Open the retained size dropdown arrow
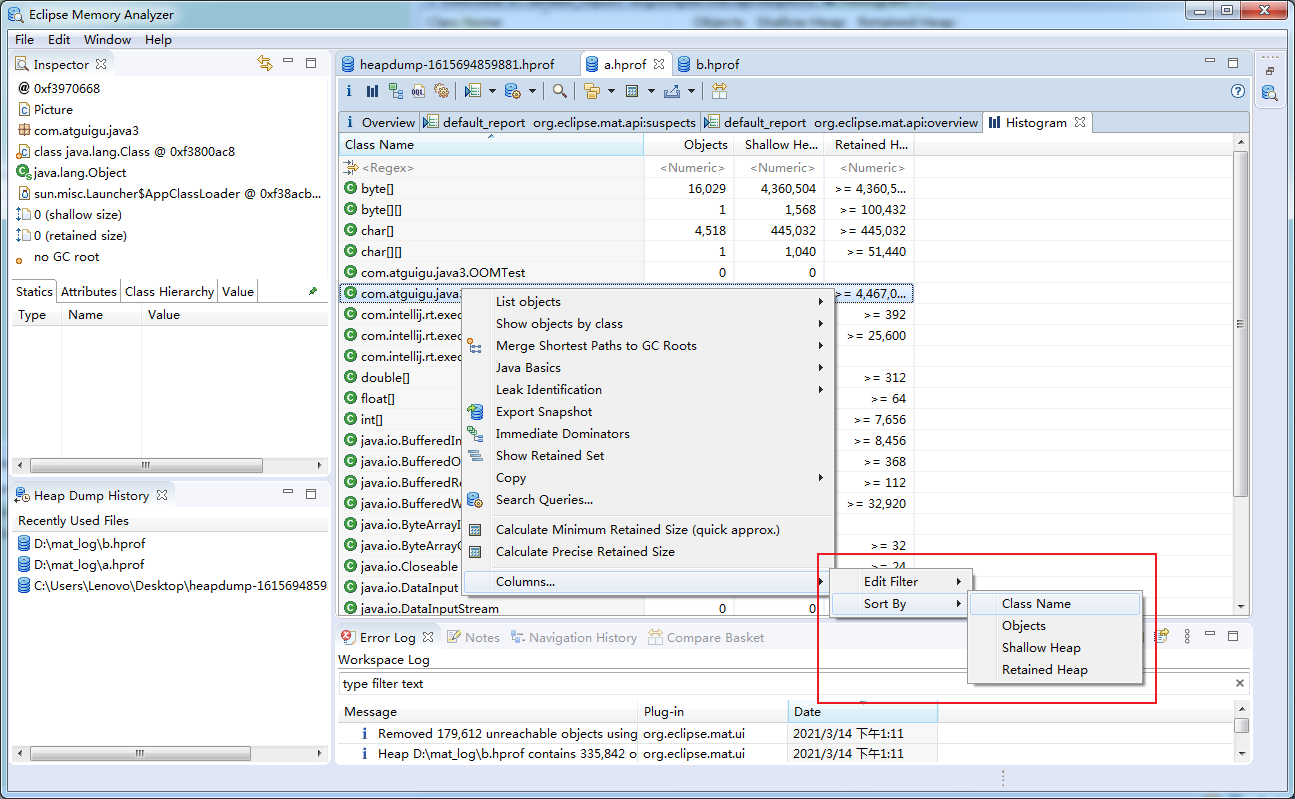Image resolution: width=1295 pixels, height=799 pixels. 650,91
